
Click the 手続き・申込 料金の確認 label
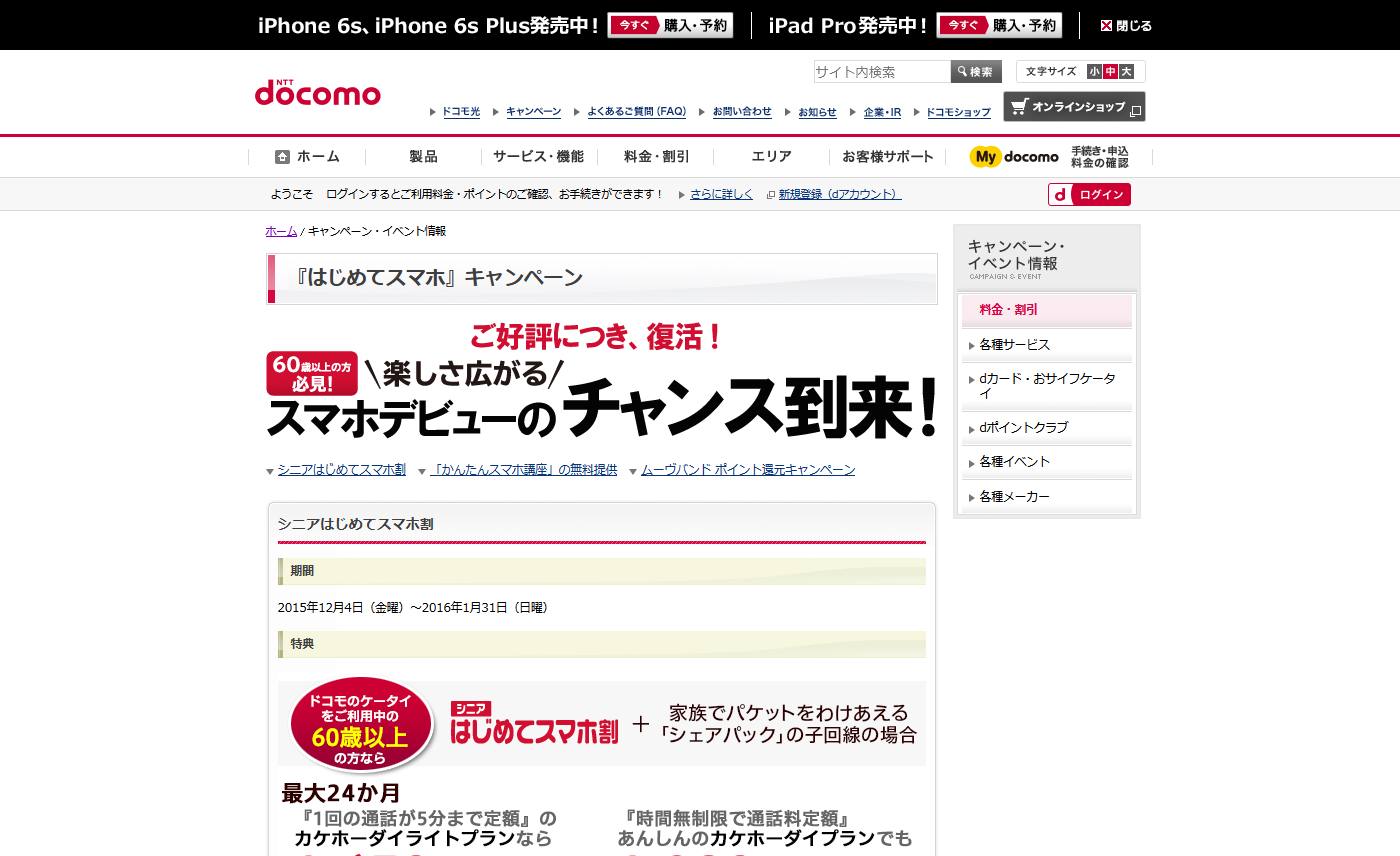pyautogui.click(x=1099, y=157)
